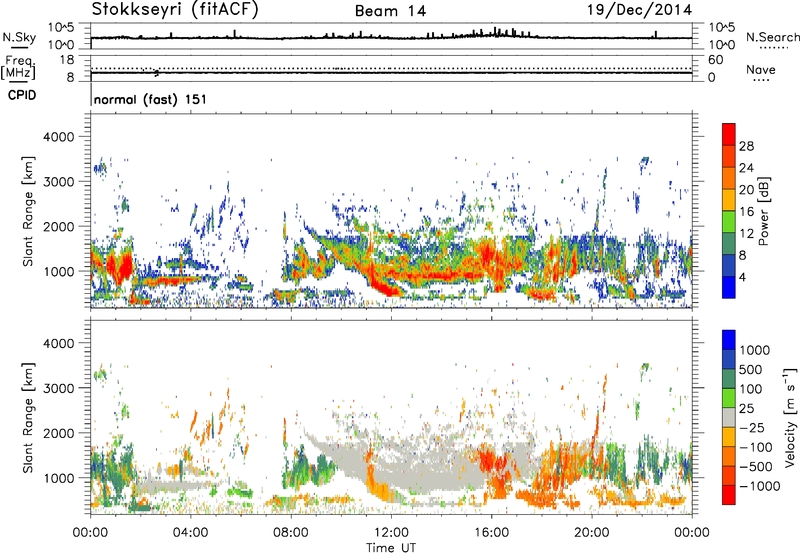Click the "Stokkseyri (fitACF)" title text
800x554 pixels.
pos(175,10)
